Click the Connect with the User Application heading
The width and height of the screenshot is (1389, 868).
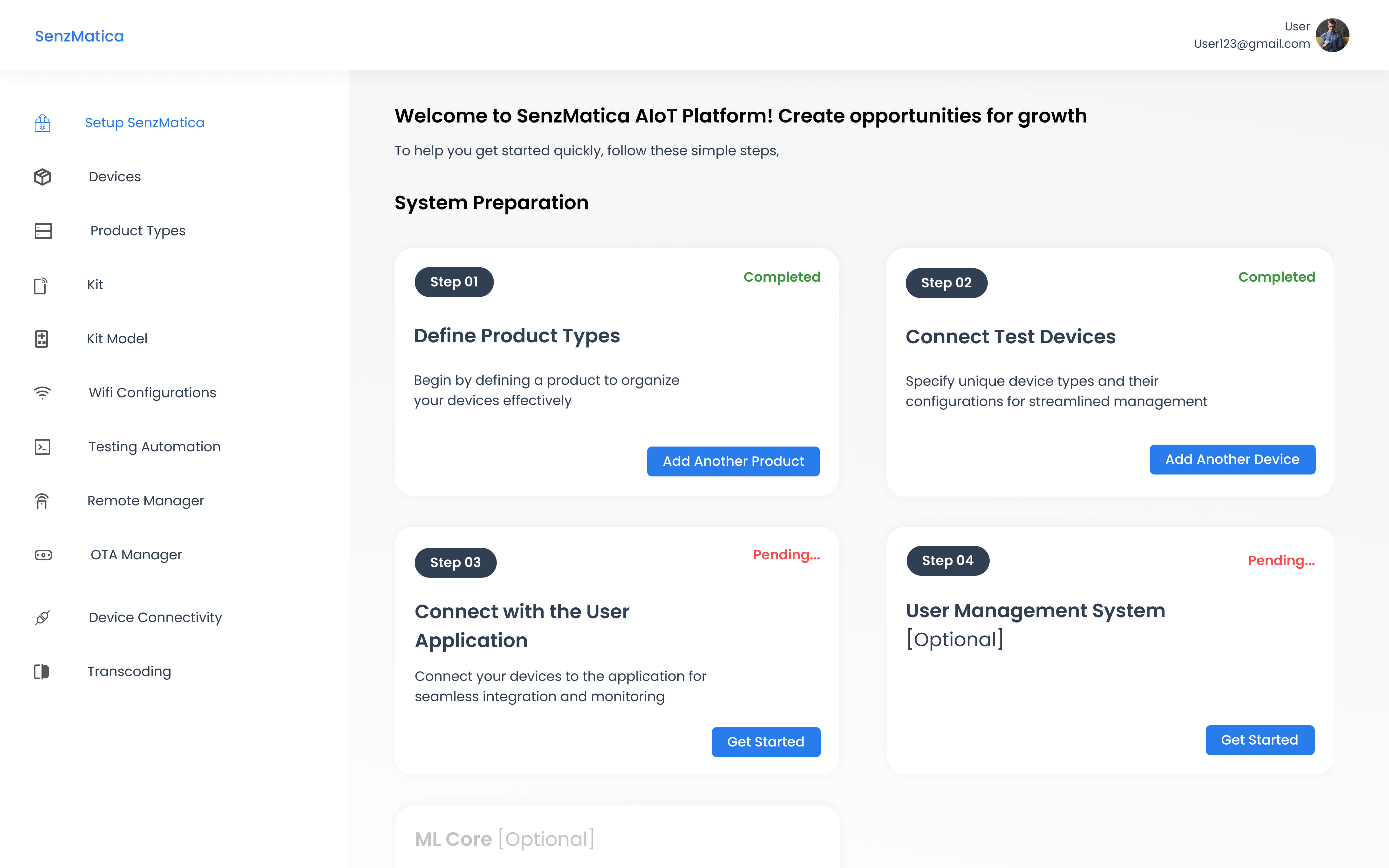point(522,626)
